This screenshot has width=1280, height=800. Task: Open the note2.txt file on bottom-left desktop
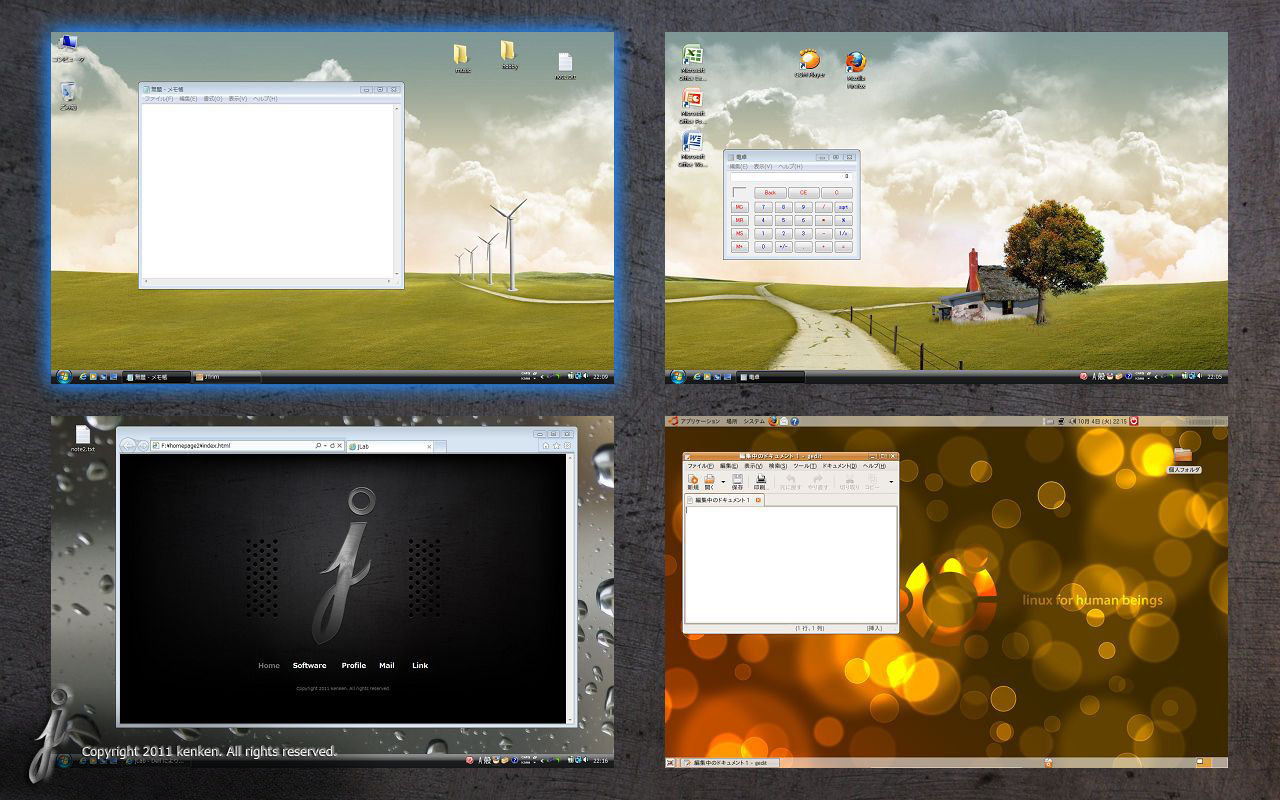point(83,436)
